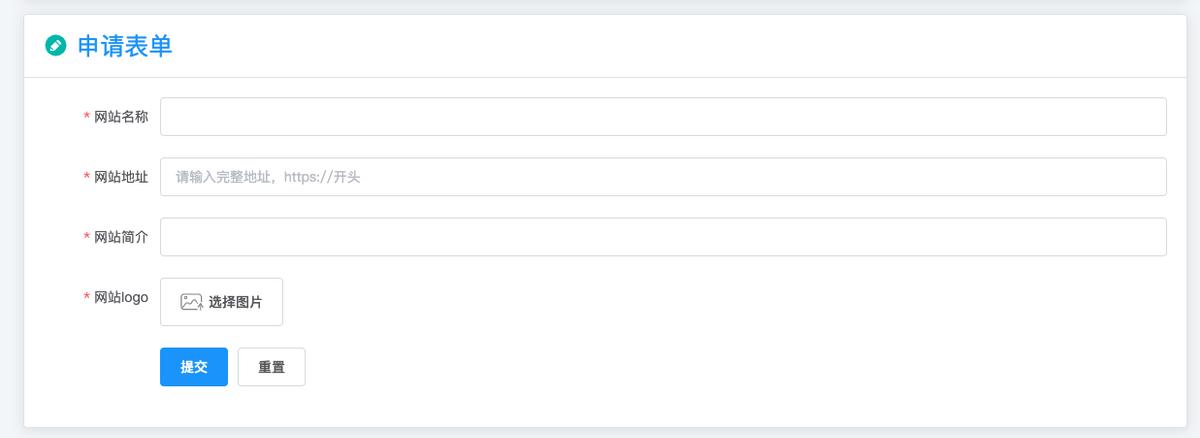Focus the 网站简介 text field
This screenshot has height=438, width=1200.
[662, 237]
